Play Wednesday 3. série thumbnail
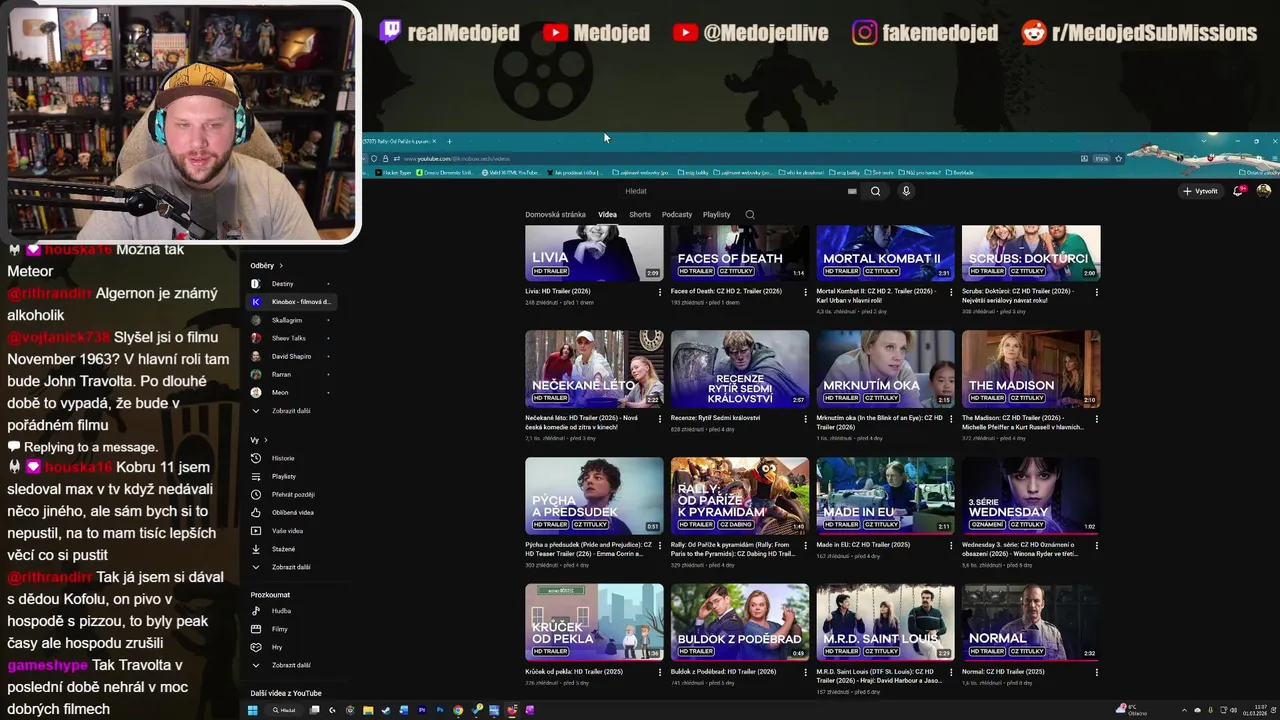1280x720 pixels. (x=1031, y=495)
